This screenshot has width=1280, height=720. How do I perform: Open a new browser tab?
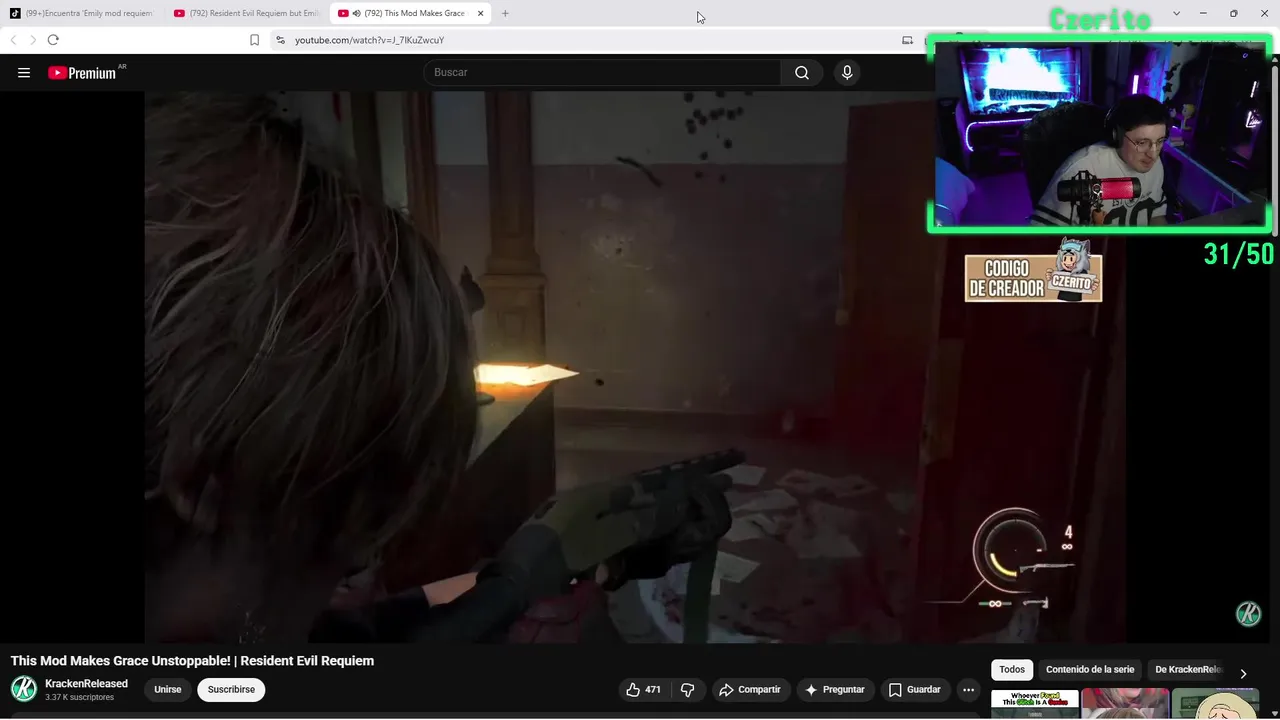[x=505, y=13]
